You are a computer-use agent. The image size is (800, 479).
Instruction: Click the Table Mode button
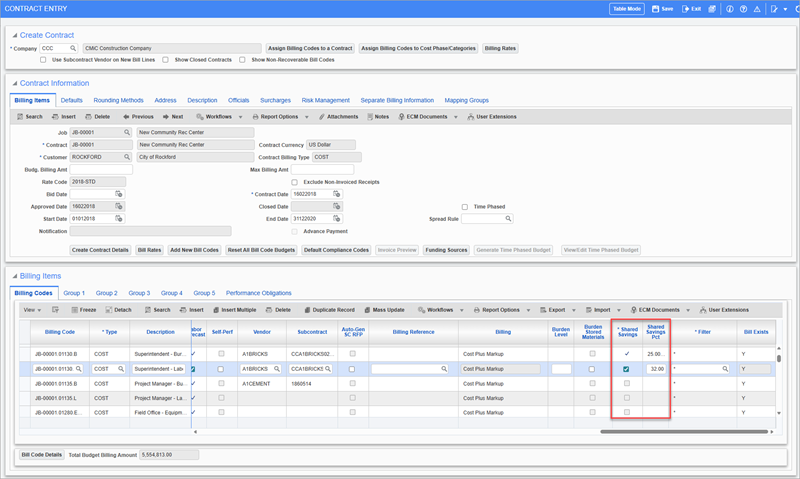627,9
